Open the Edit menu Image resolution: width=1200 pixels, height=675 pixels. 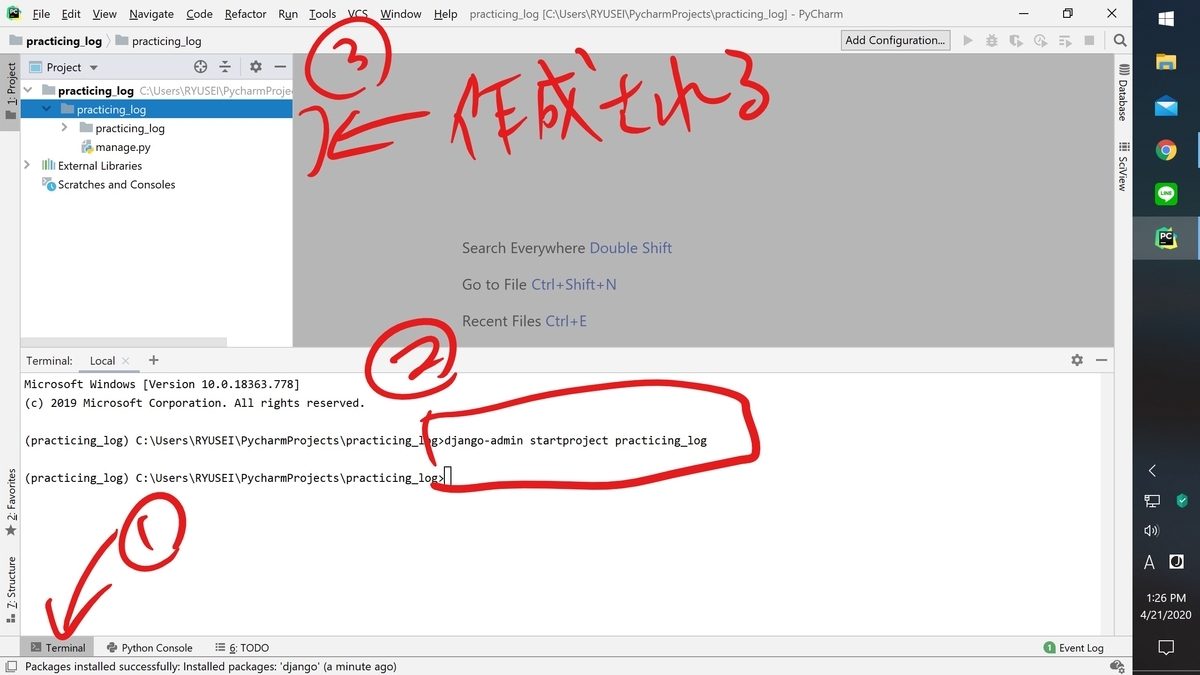71,14
